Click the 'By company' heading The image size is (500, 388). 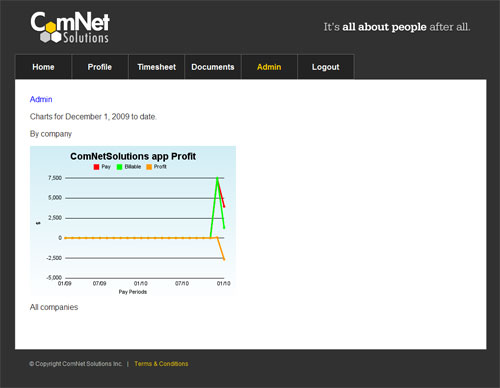click(x=51, y=134)
